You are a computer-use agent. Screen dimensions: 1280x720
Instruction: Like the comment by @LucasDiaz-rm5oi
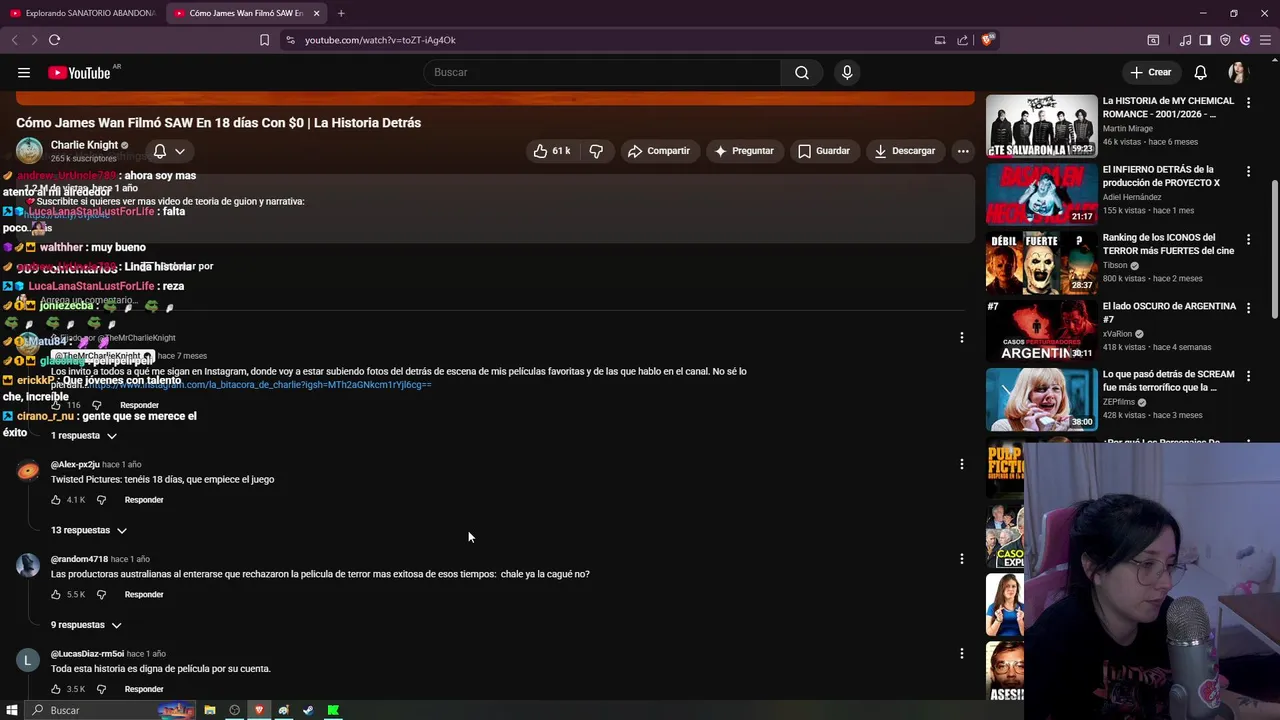click(x=56, y=689)
